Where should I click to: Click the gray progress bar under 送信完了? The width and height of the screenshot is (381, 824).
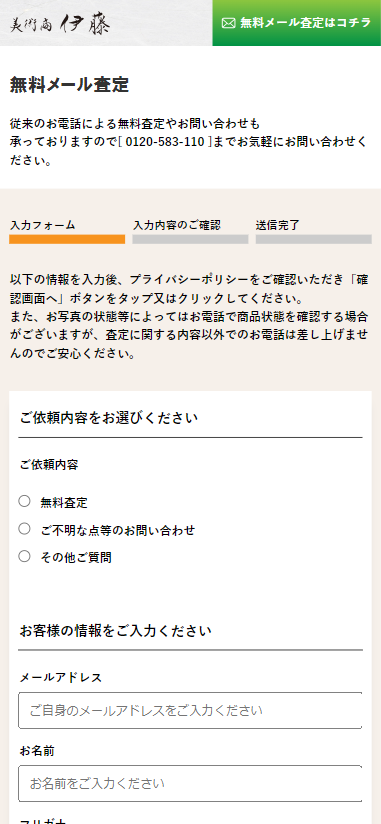pos(314,240)
